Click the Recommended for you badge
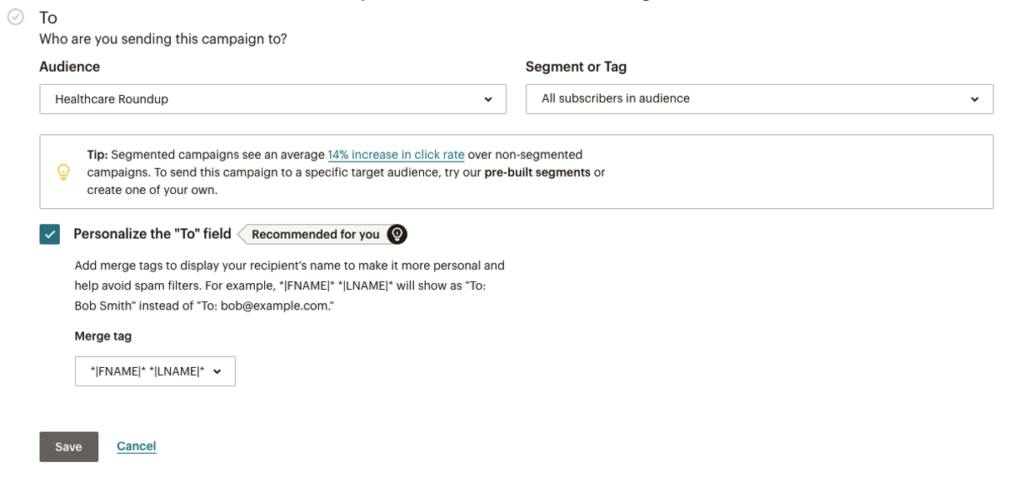 (x=315, y=234)
